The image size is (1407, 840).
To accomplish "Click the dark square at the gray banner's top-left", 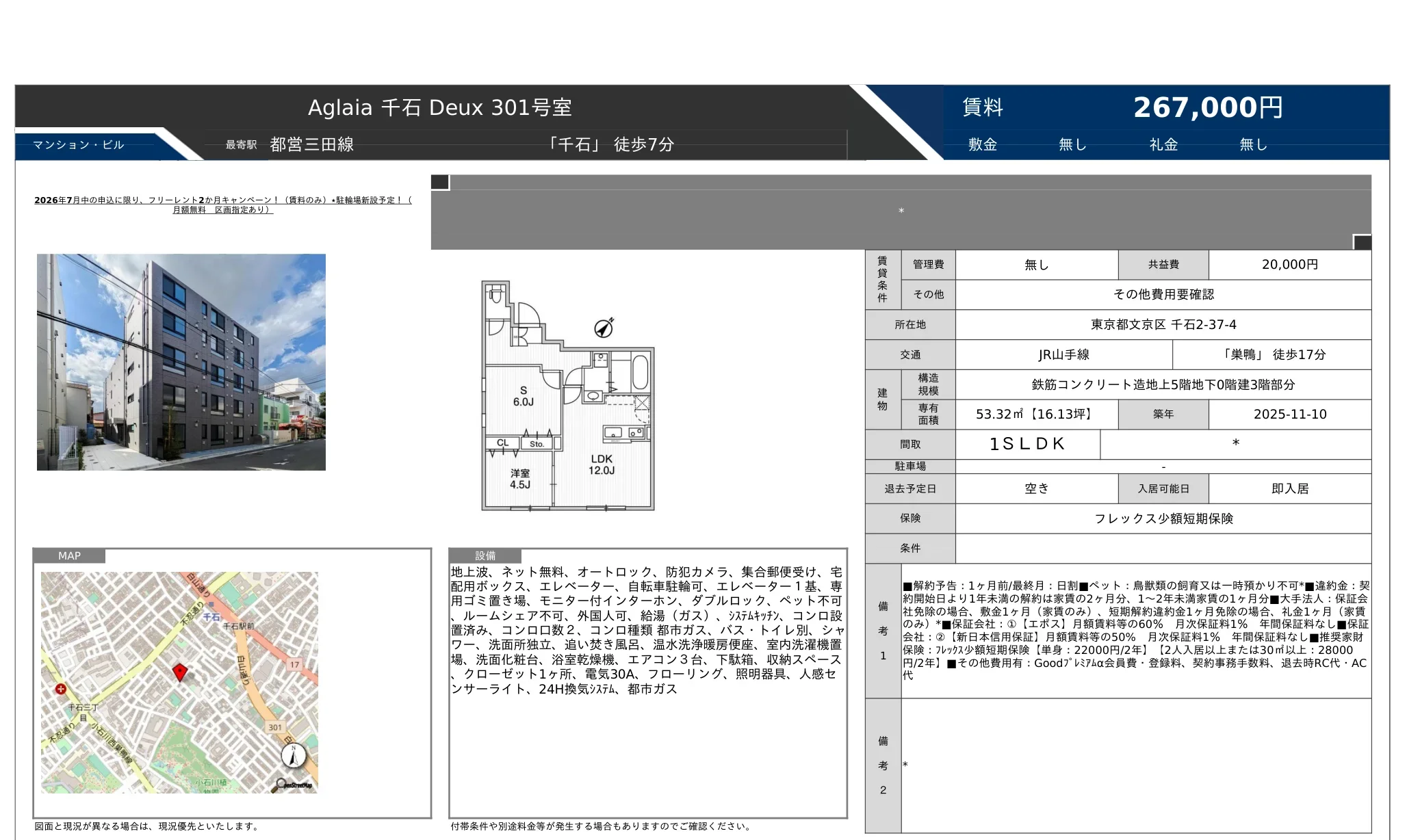I will (440, 182).
